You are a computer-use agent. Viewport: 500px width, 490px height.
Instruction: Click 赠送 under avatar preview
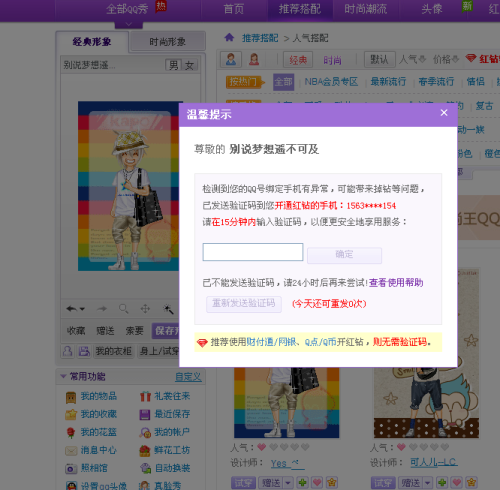point(105,331)
